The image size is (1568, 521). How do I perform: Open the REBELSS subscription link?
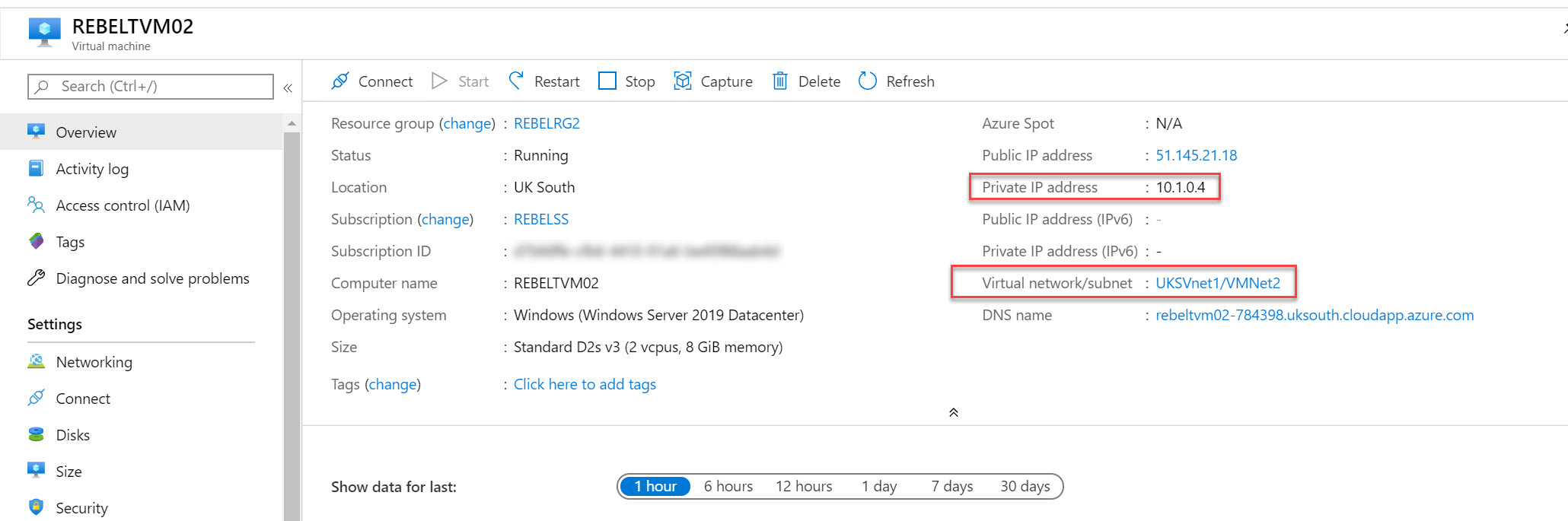tap(541, 219)
